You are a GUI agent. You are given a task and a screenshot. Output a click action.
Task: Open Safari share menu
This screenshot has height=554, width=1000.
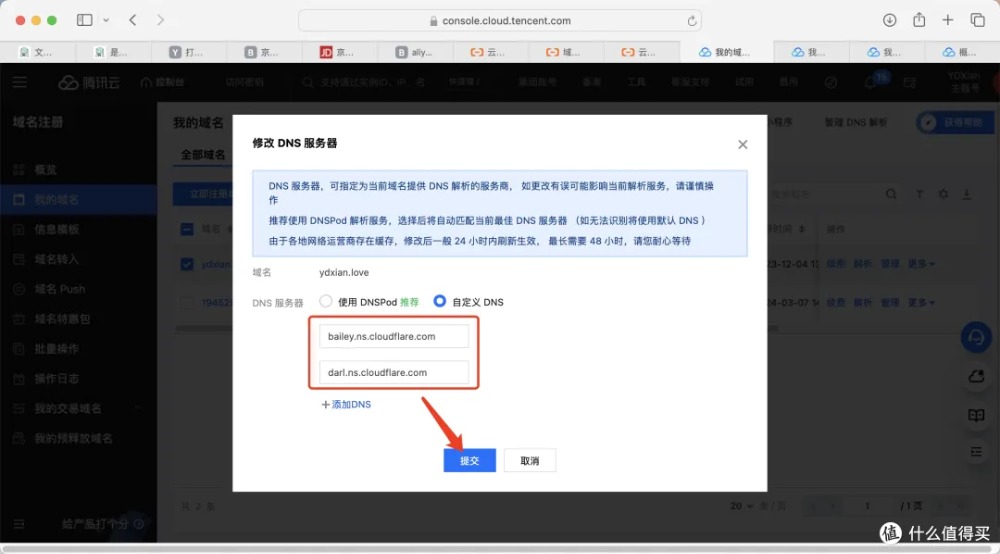(918, 20)
